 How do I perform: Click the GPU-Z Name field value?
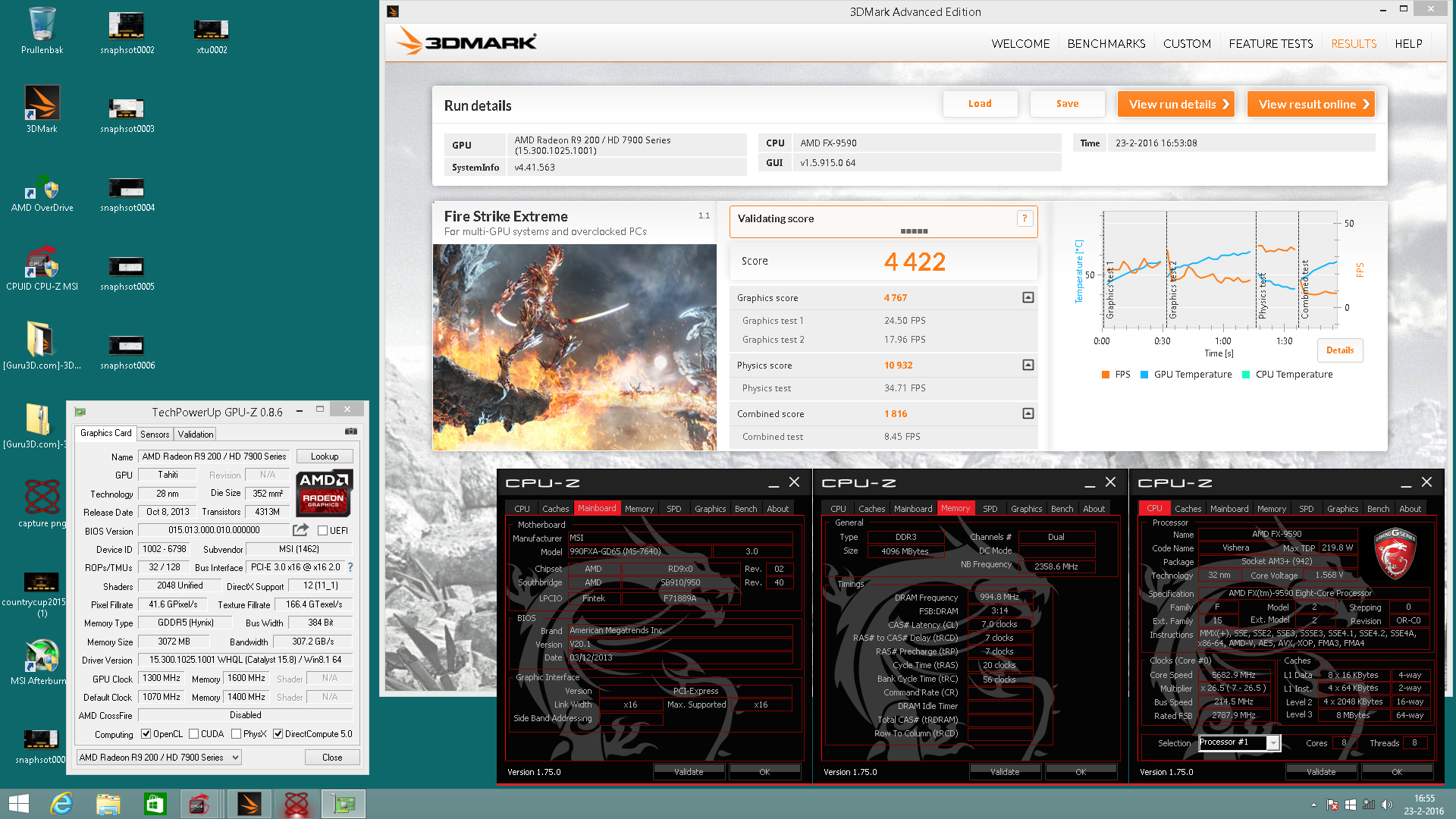215,457
